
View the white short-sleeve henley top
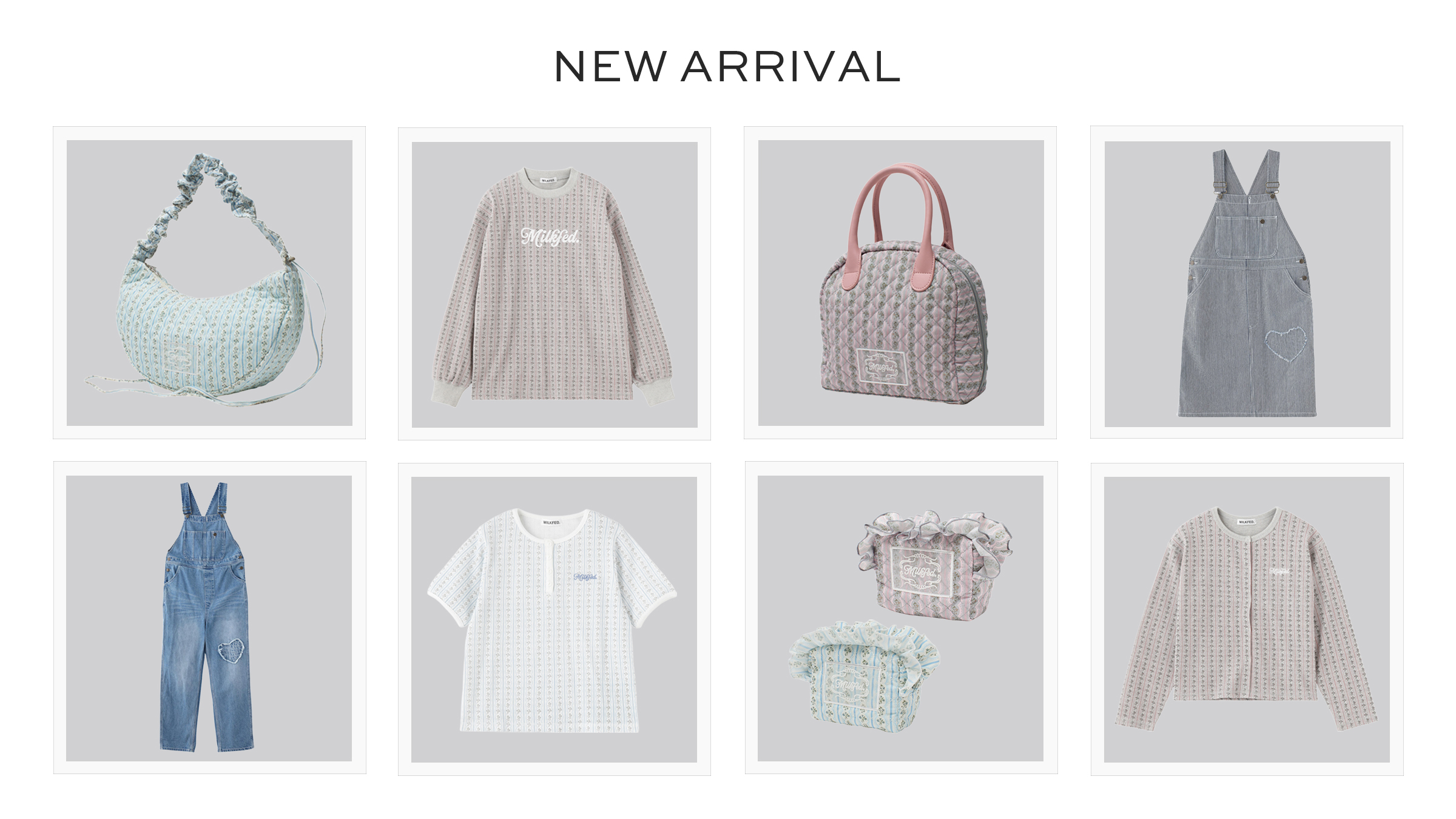pyautogui.click(x=554, y=619)
